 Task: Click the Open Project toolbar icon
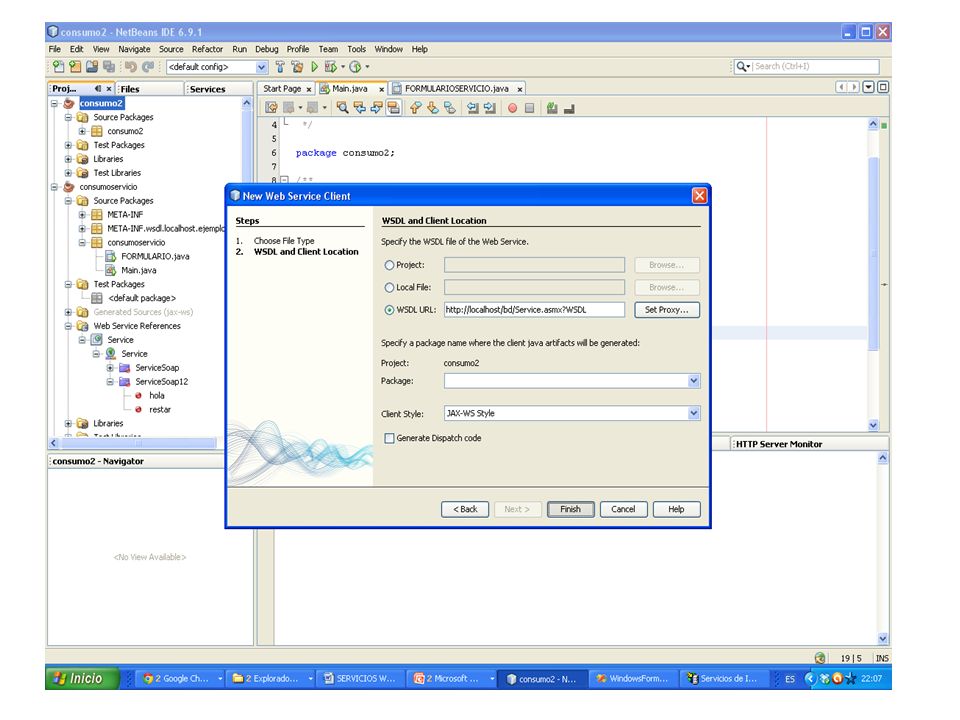tap(92, 66)
